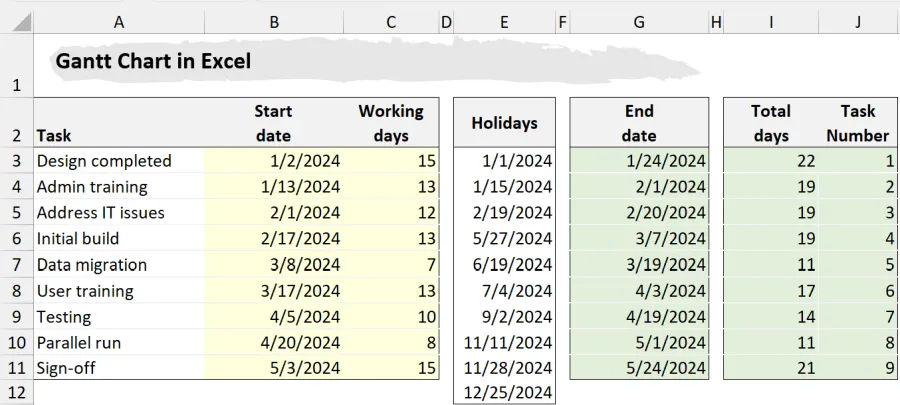Select the Task Number header cell
The height and width of the screenshot is (405, 900).
pyautogui.click(x=857, y=123)
